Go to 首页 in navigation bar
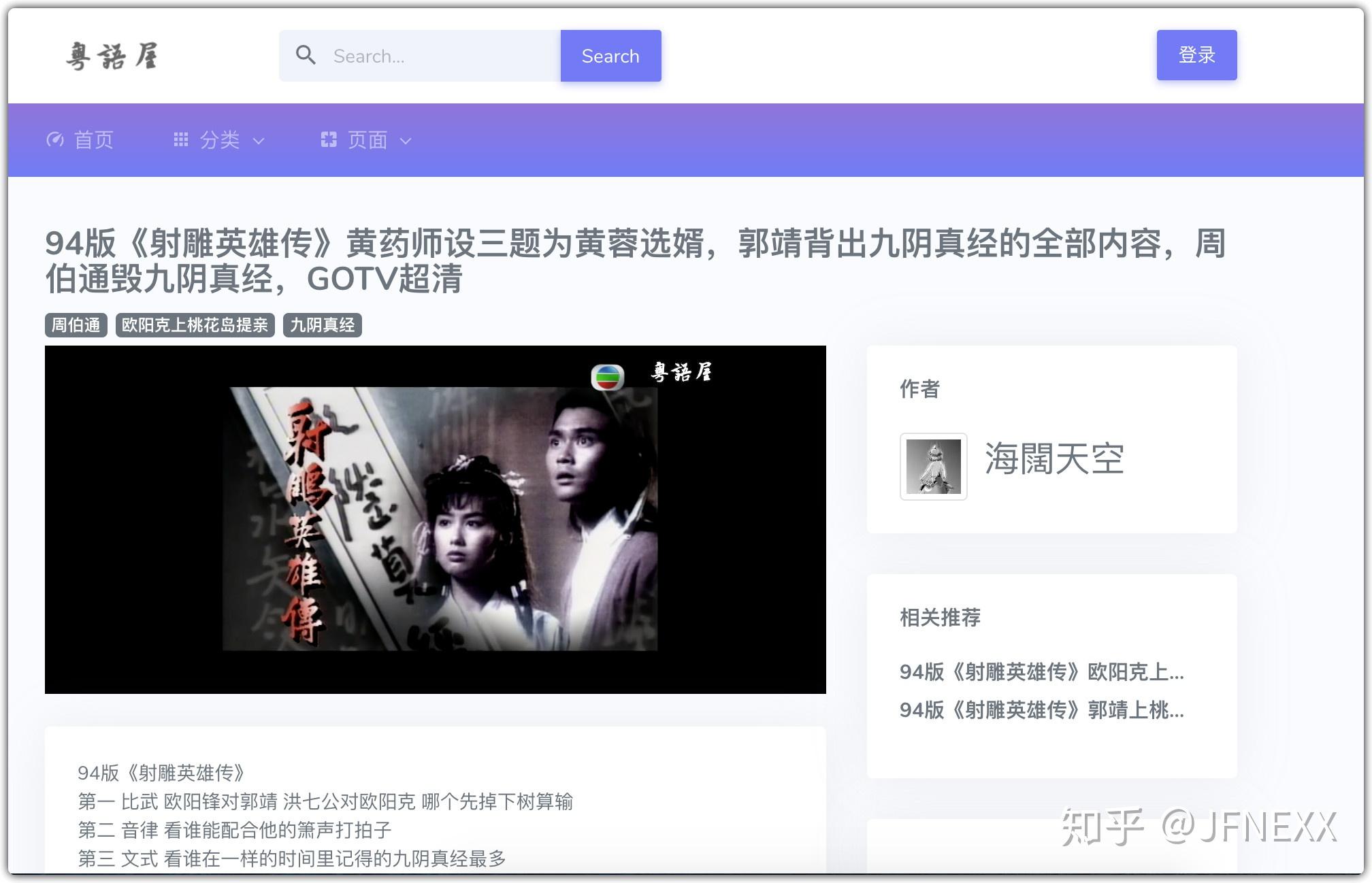Viewport: 1372px width, 883px height. 93,140
